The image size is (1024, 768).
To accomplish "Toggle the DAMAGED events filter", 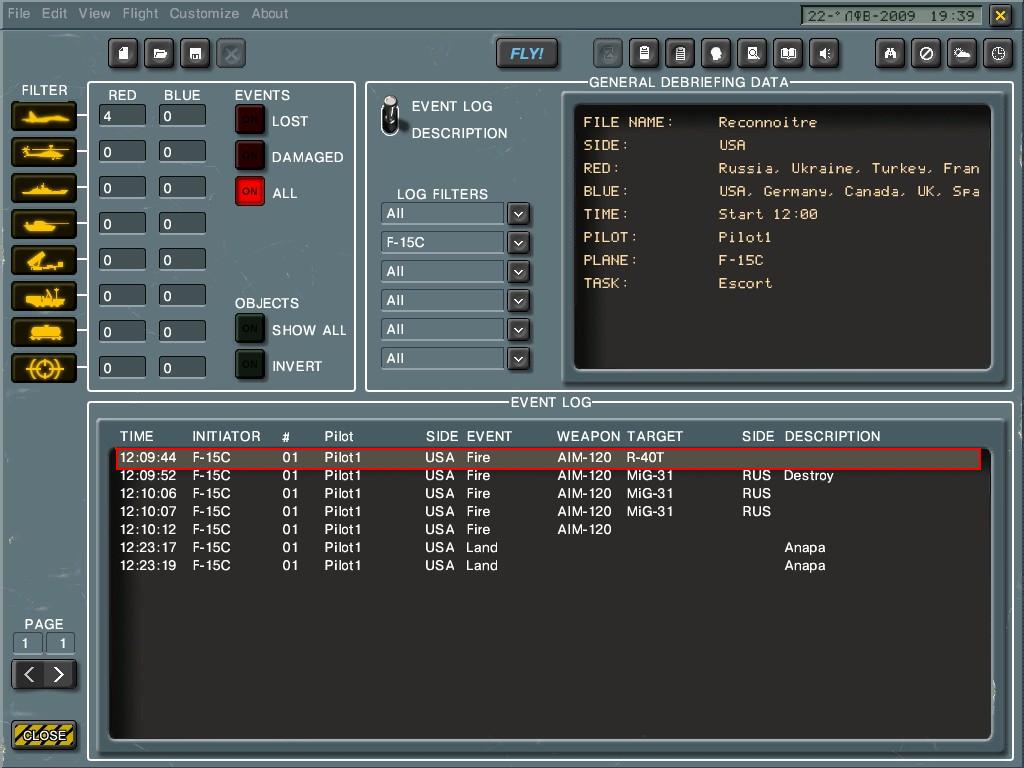I will pos(250,156).
